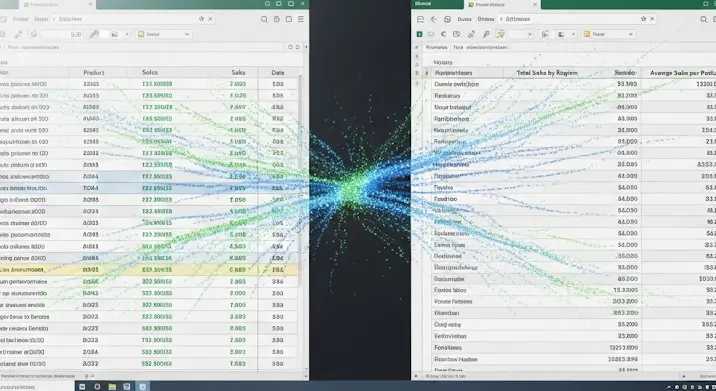Click the left window's formula bar field
This screenshot has height=391, width=716.
(x=144, y=47)
